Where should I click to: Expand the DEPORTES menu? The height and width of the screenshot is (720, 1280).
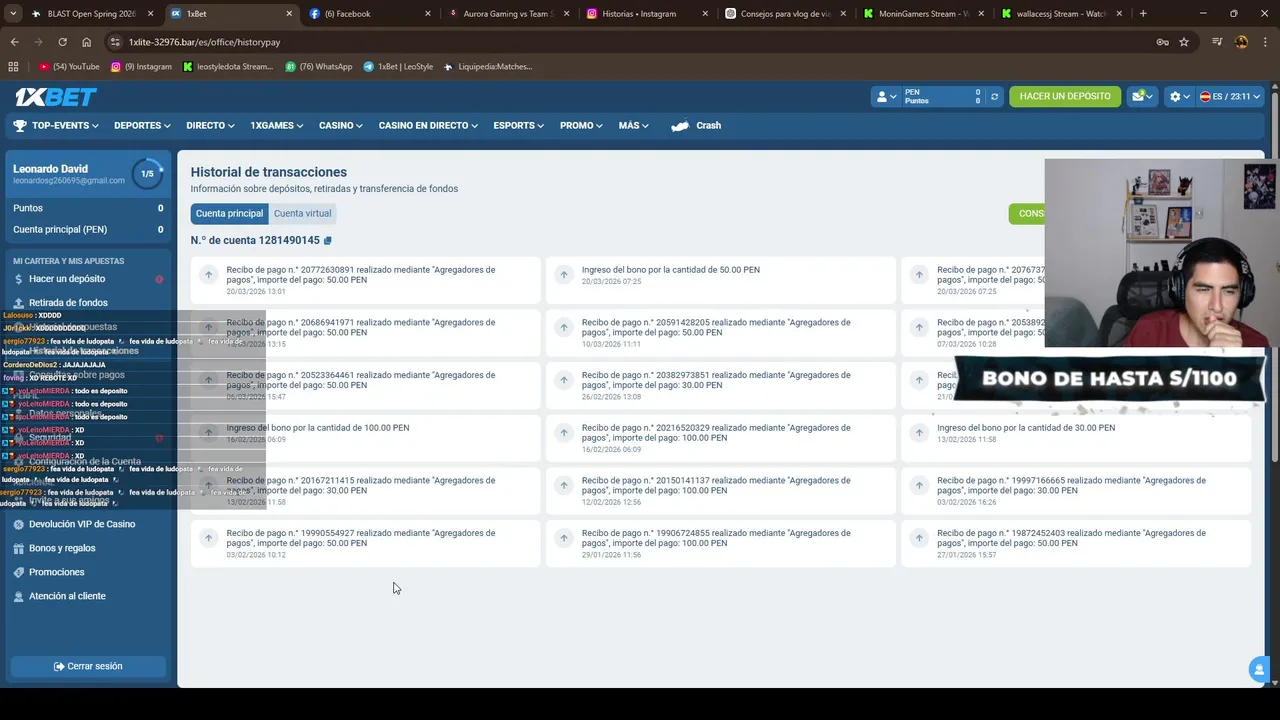click(x=142, y=126)
